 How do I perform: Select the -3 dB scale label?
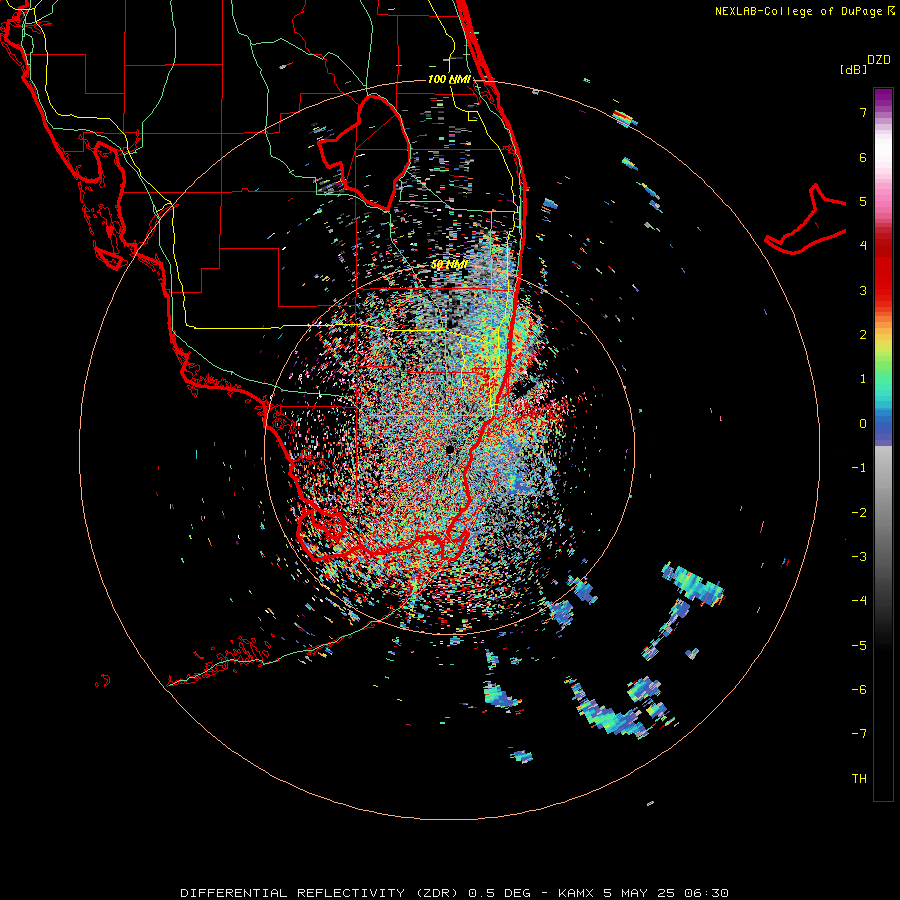point(859,556)
